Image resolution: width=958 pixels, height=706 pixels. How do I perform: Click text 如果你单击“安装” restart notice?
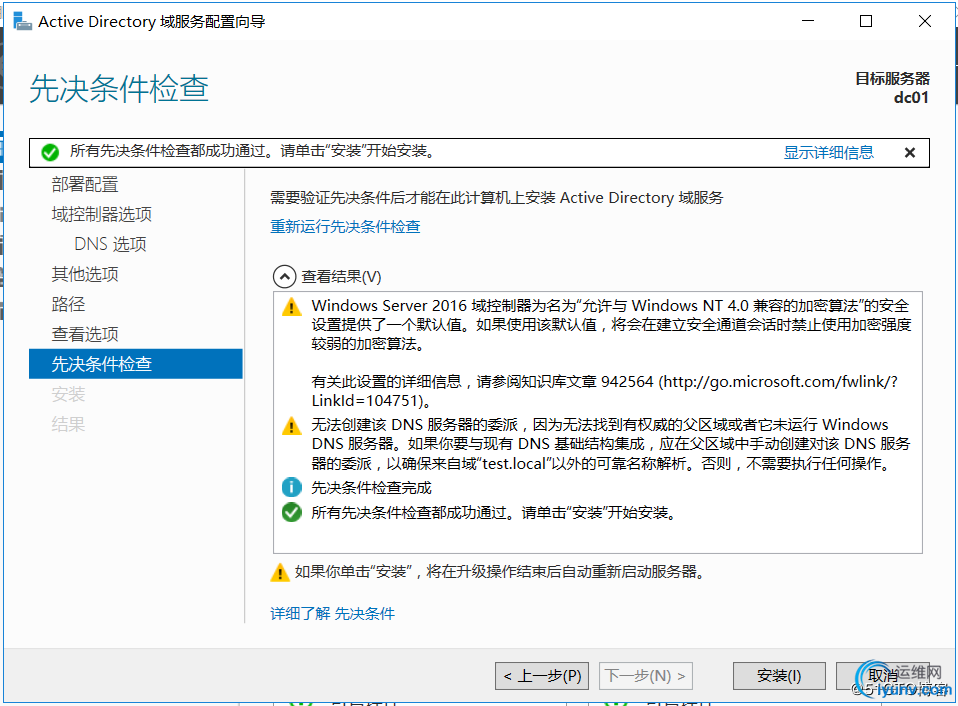501,572
